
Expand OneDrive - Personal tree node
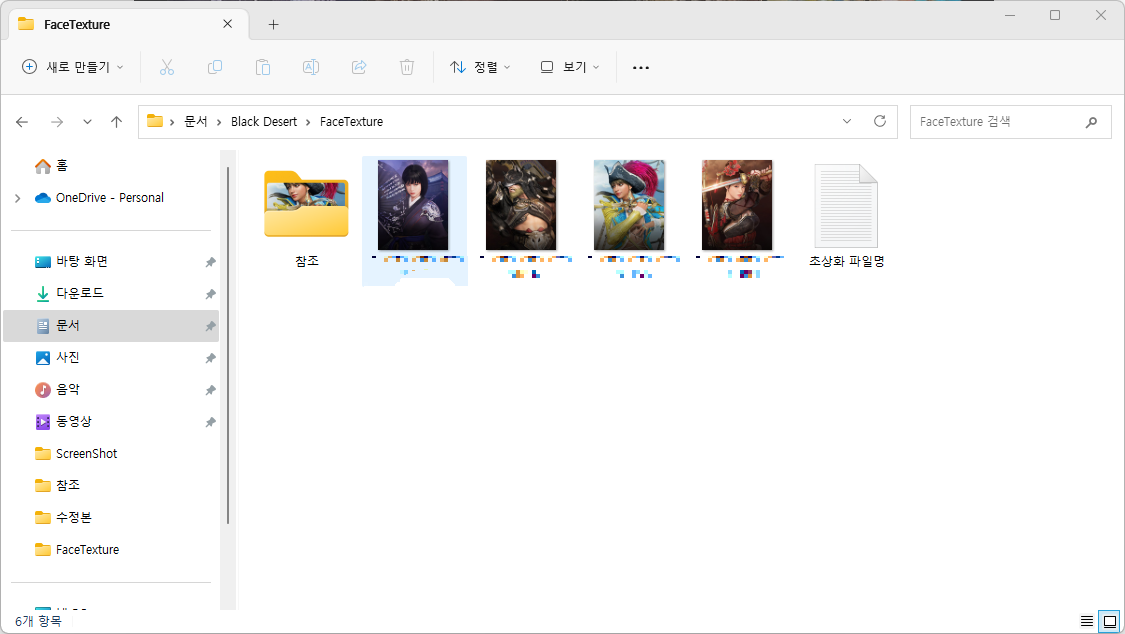click(x=18, y=198)
